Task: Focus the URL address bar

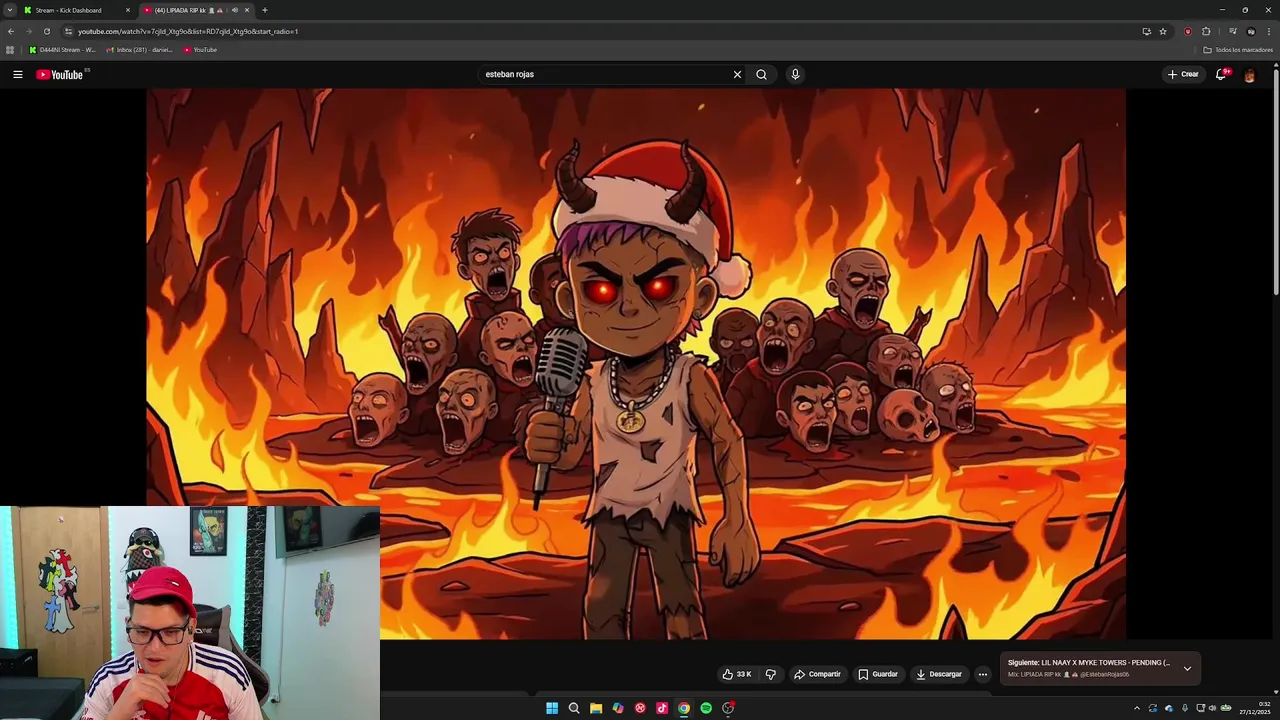Action: [x=600, y=31]
